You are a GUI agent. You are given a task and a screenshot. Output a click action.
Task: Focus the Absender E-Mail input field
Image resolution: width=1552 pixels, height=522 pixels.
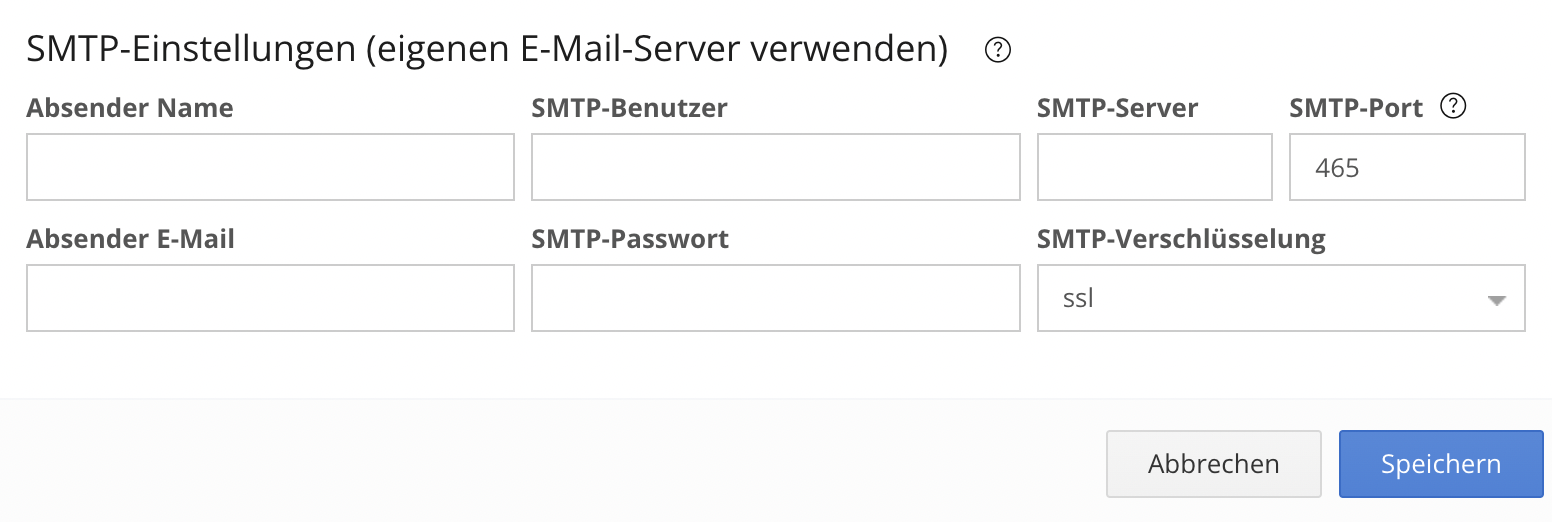[x=270, y=298]
